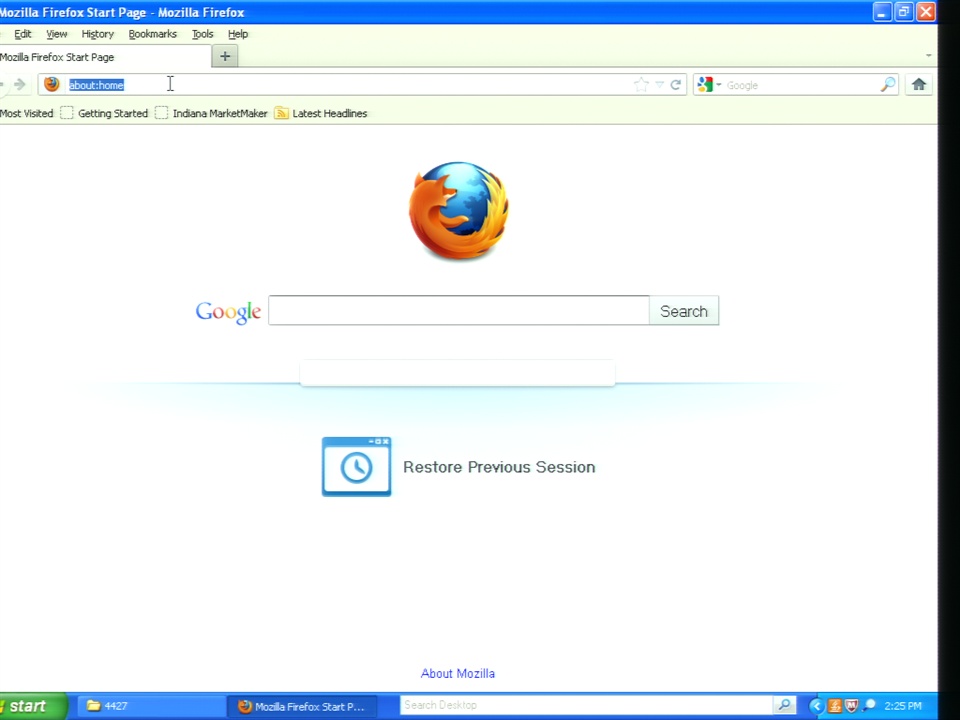Viewport: 960px width, 720px height.
Task: Close the Firefox window
Action: 926,12
